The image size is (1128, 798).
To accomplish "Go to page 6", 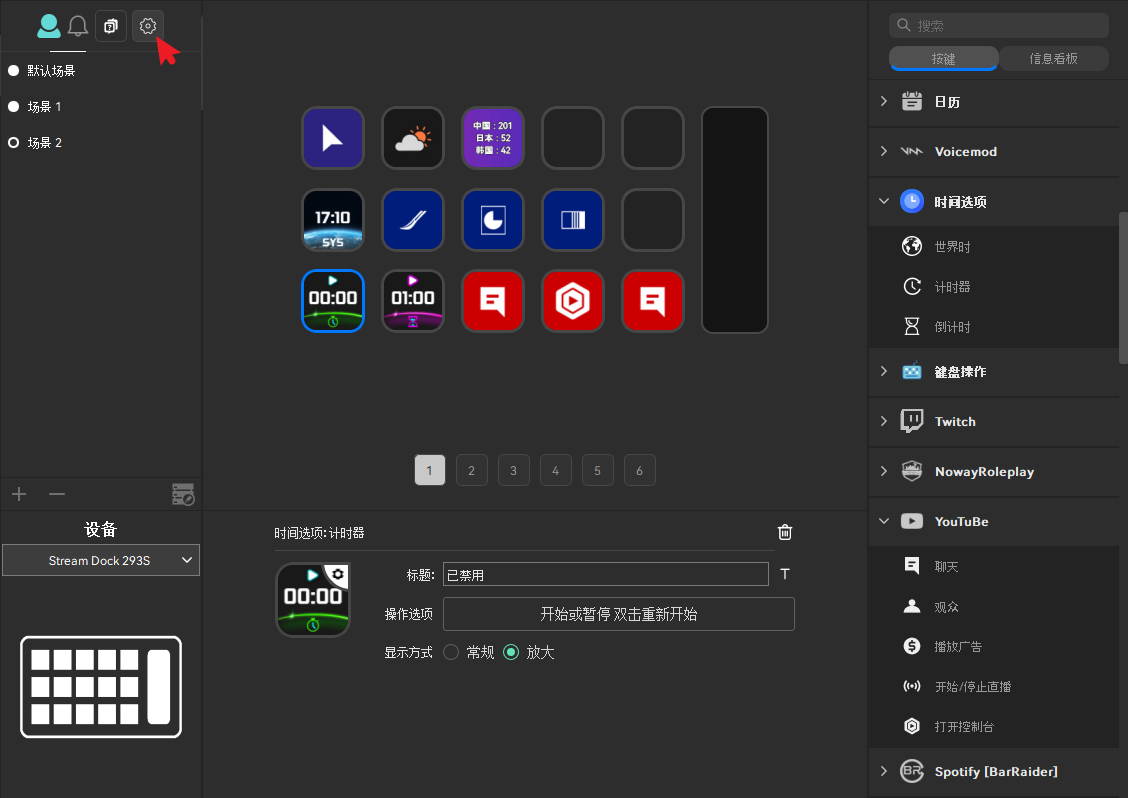I will tap(640, 470).
